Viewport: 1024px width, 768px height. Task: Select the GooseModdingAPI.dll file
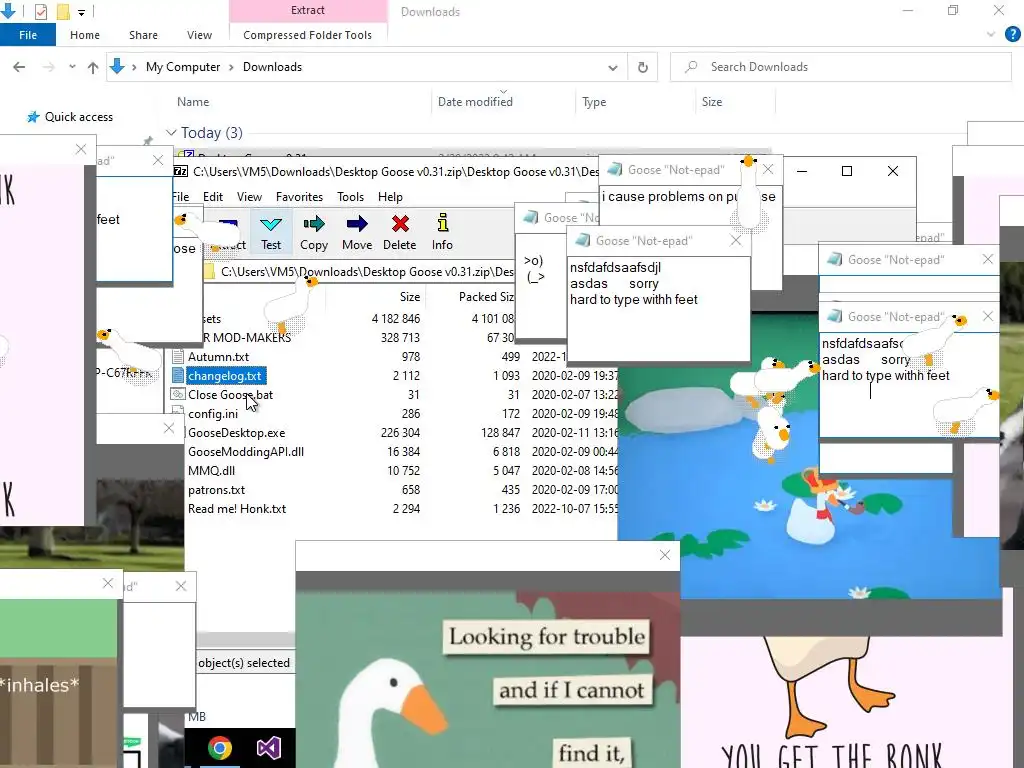[x=246, y=451]
